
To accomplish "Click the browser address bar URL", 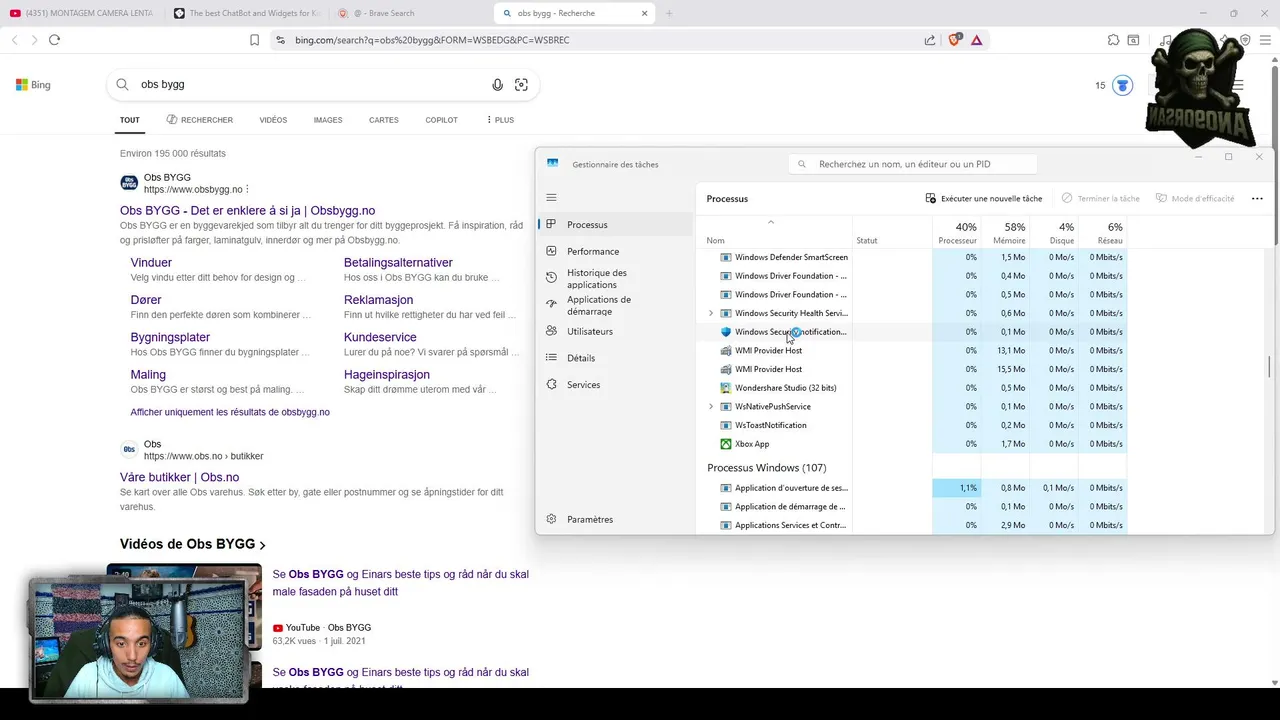I will [432, 40].
